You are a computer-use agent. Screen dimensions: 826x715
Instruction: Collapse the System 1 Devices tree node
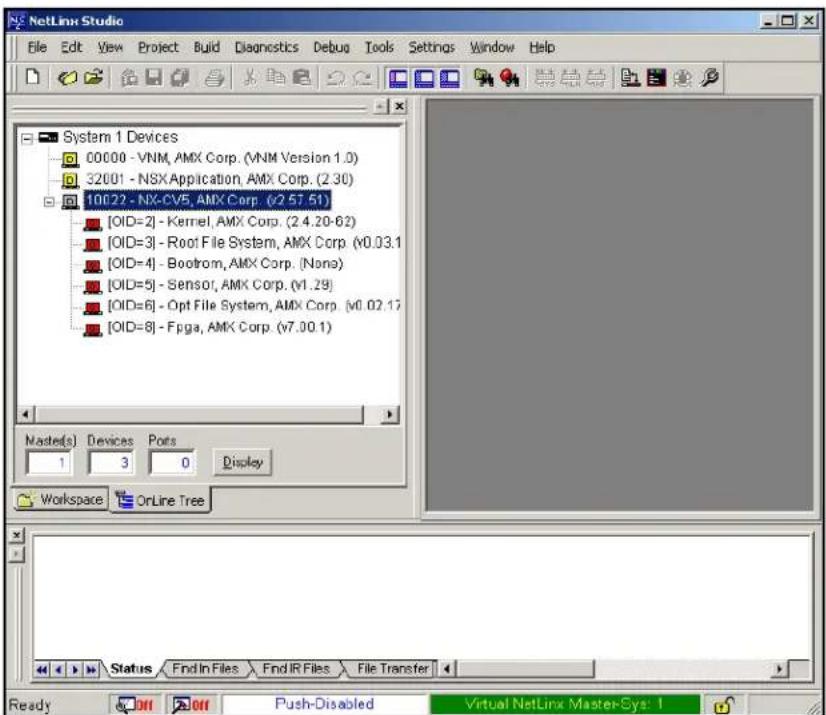point(27,139)
